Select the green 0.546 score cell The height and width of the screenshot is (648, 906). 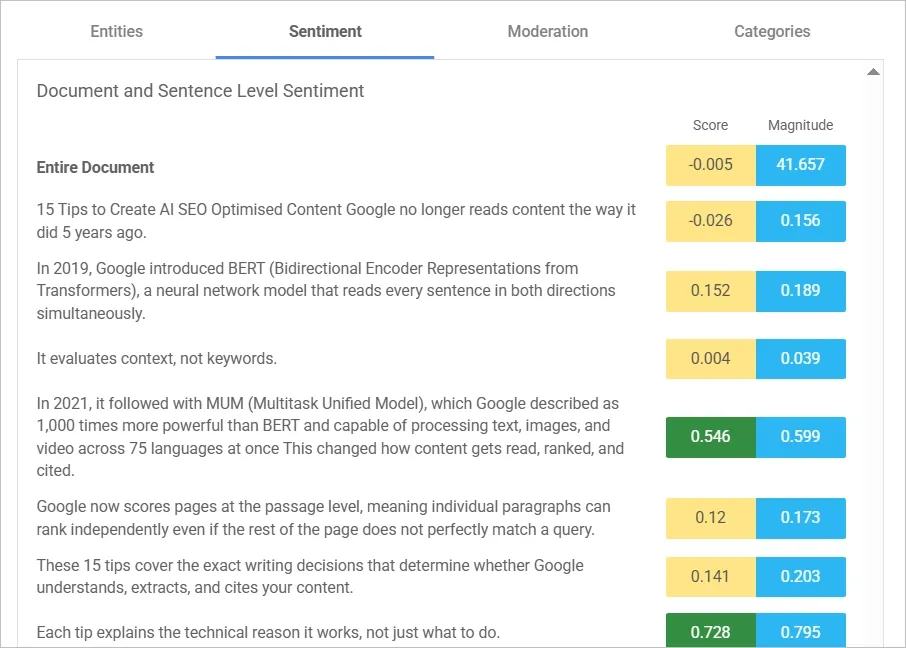click(x=711, y=437)
